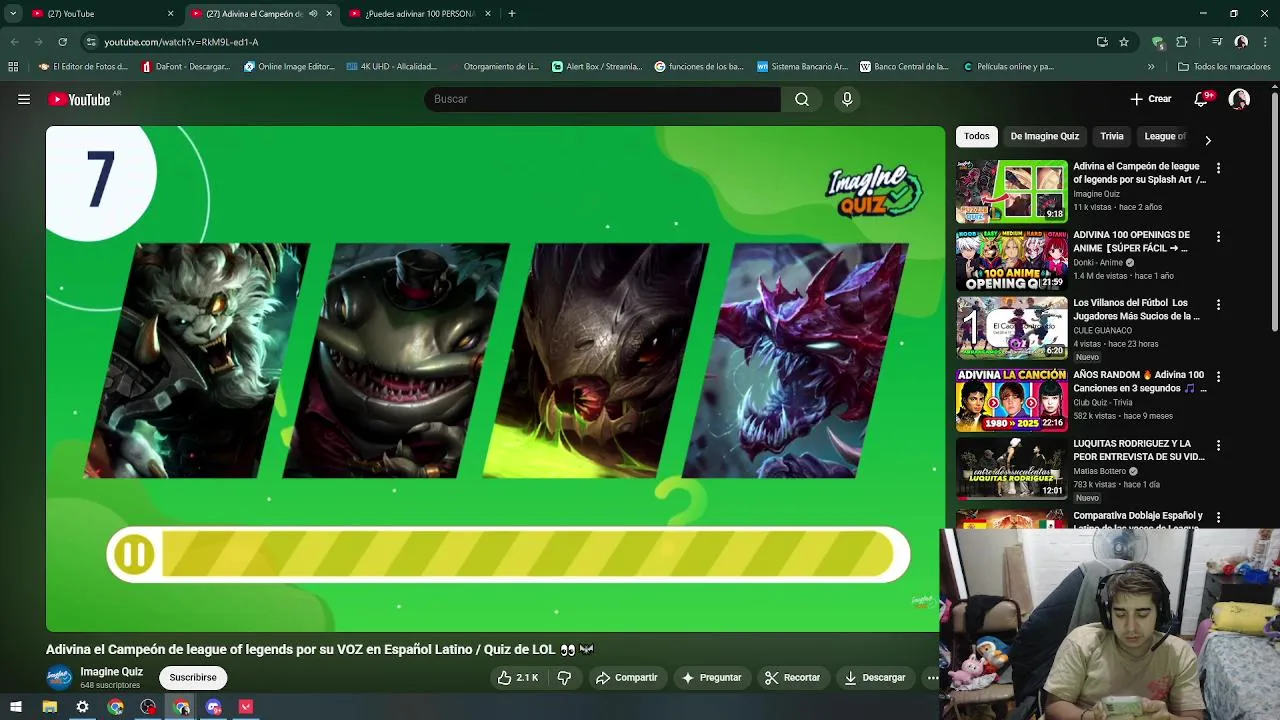Screen dimensions: 1280x720
Task: Open the DaFont bookmark
Action: pyautogui.click(x=185, y=67)
